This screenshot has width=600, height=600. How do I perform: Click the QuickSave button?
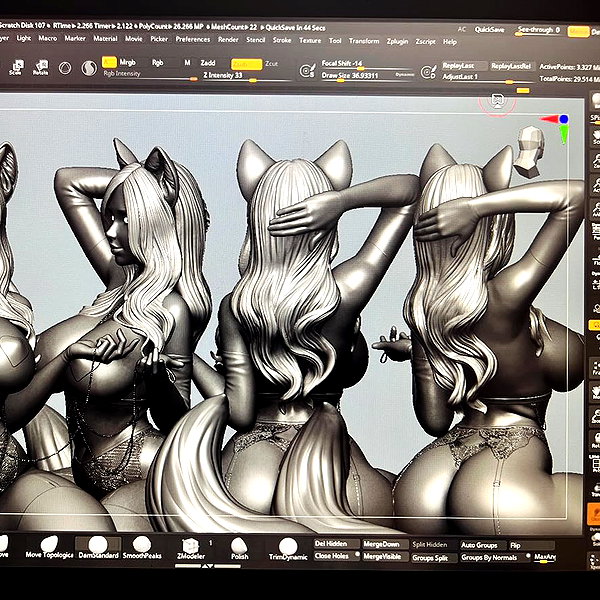489,30
